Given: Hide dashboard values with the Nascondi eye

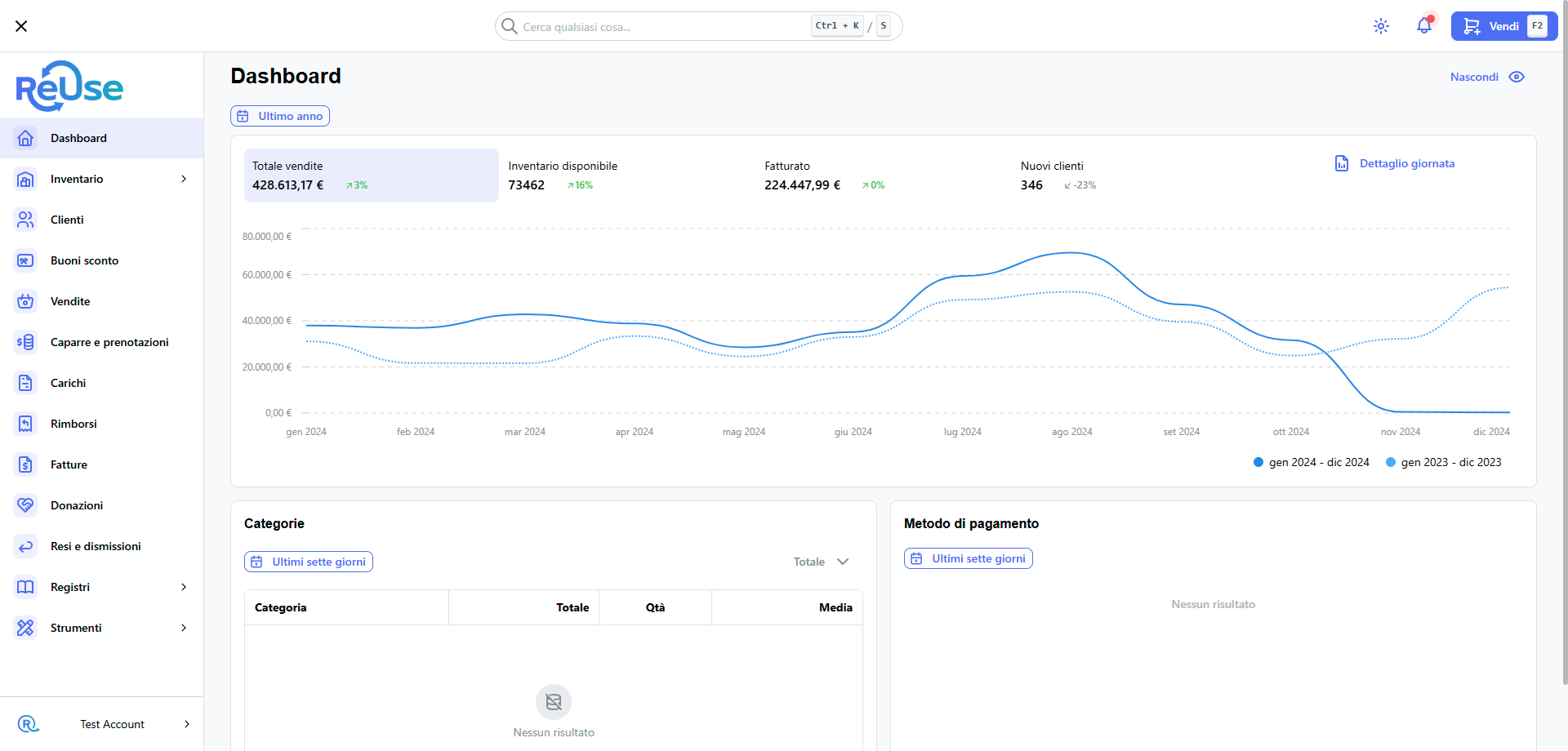Looking at the screenshot, I should (x=1516, y=77).
